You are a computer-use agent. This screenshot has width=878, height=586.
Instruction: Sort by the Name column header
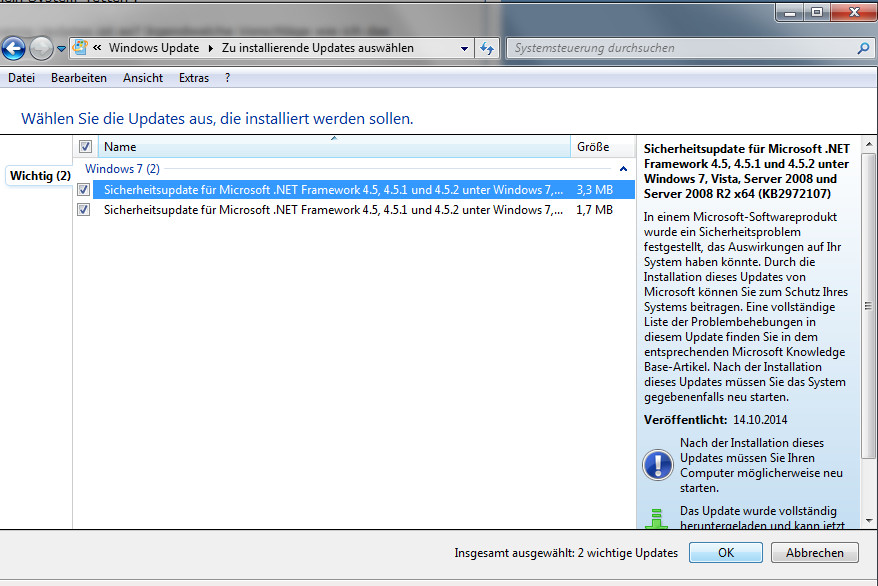click(x=334, y=147)
